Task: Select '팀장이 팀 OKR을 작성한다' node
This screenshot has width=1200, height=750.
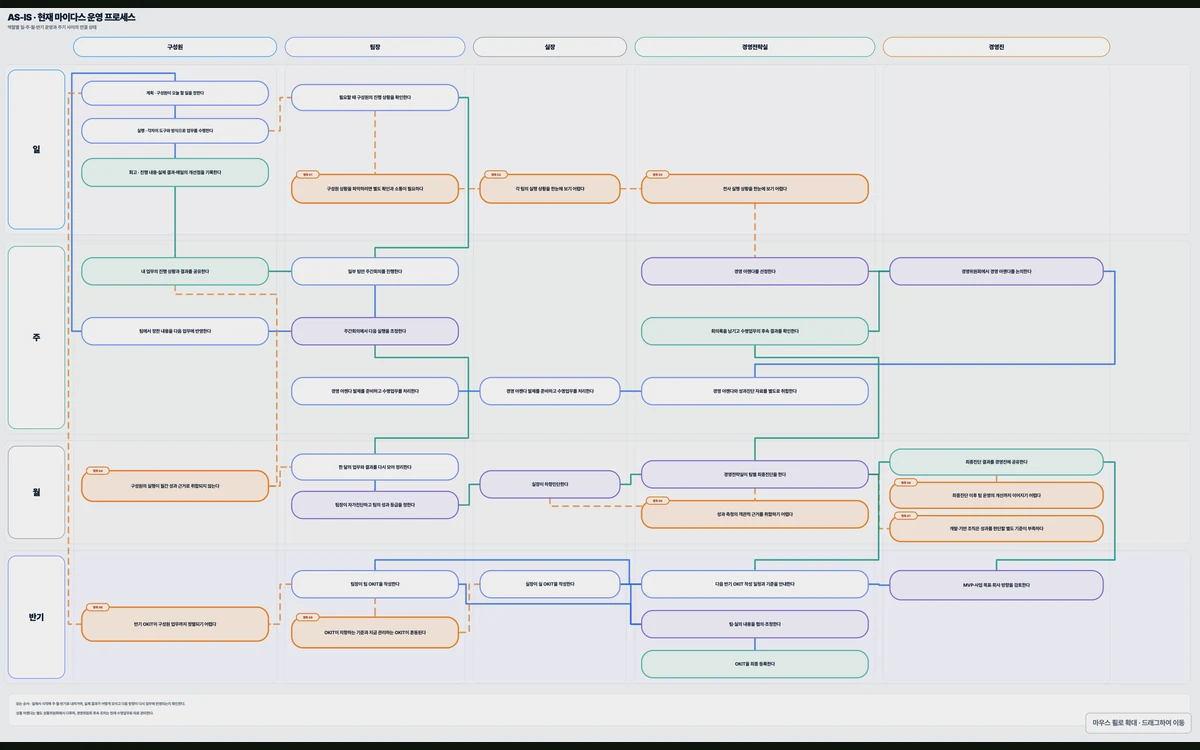Action: tap(375, 584)
